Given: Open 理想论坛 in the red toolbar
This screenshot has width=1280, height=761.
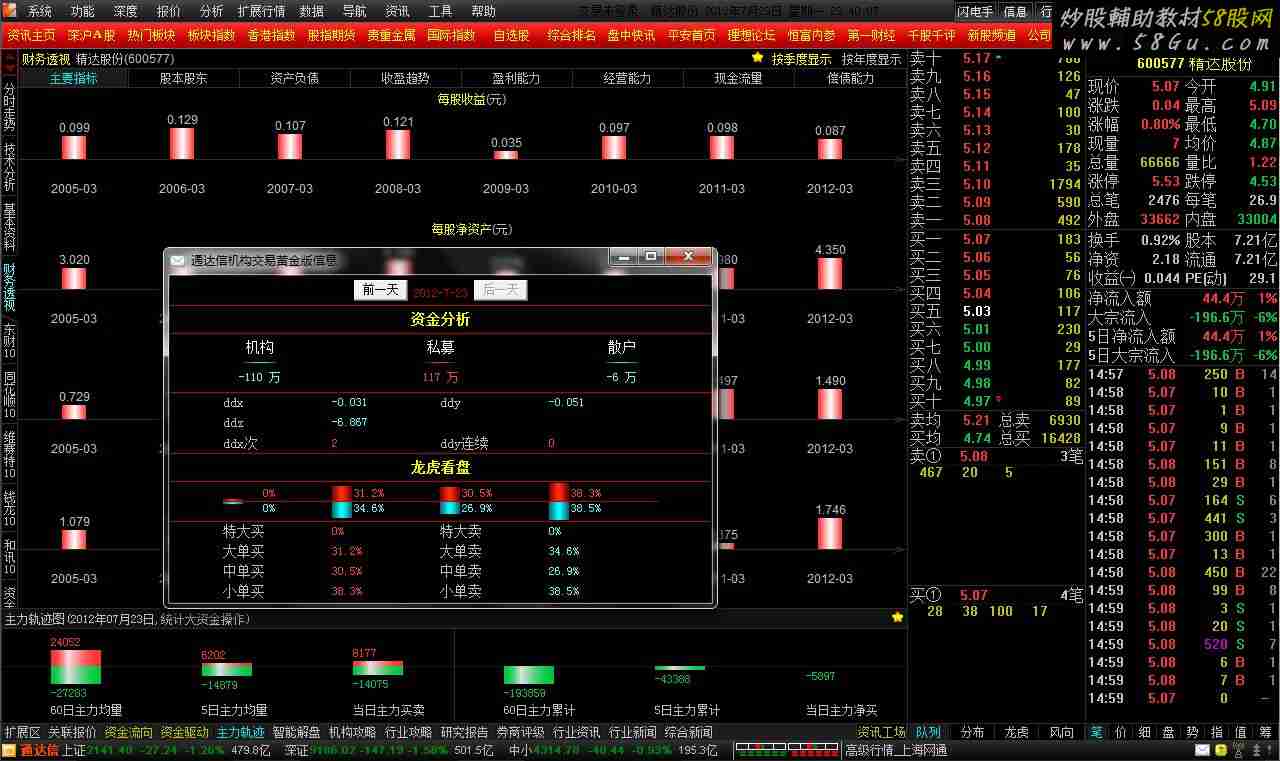Looking at the screenshot, I should [x=751, y=35].
